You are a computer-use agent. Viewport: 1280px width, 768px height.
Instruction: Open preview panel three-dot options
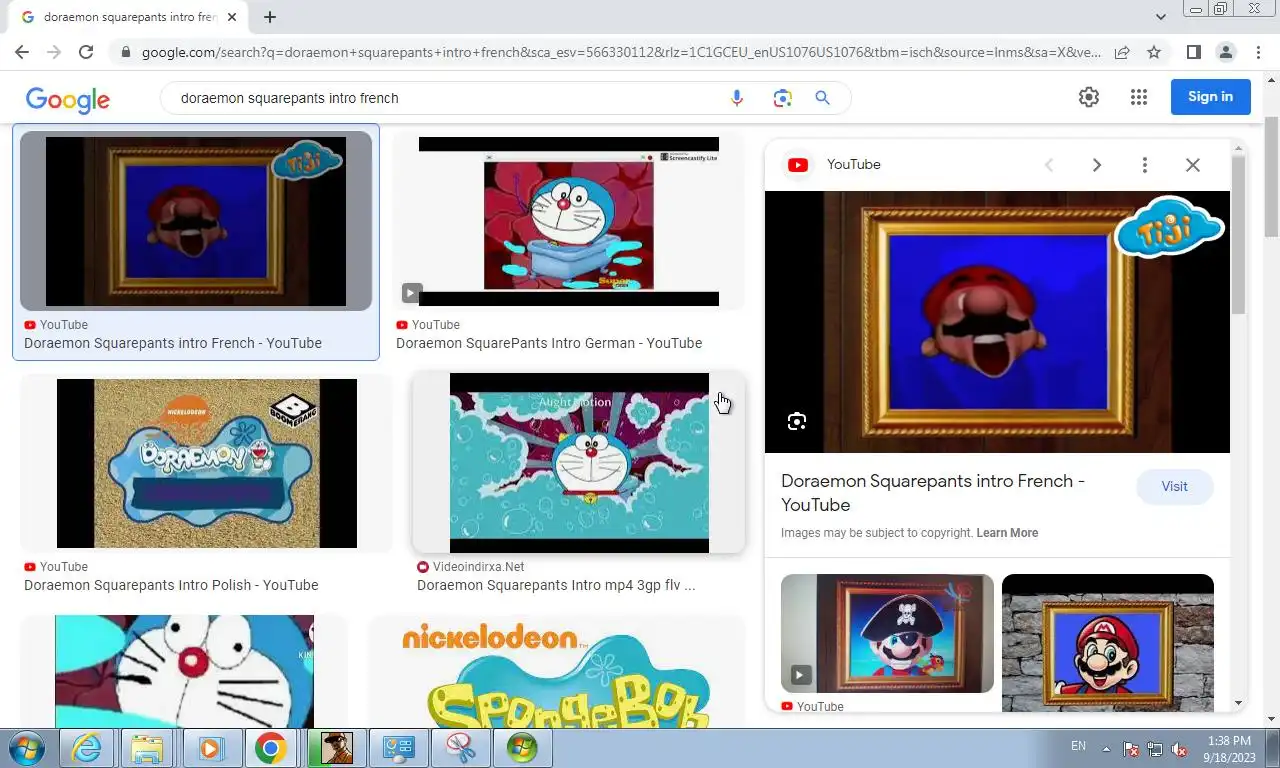click(1145, 165)
